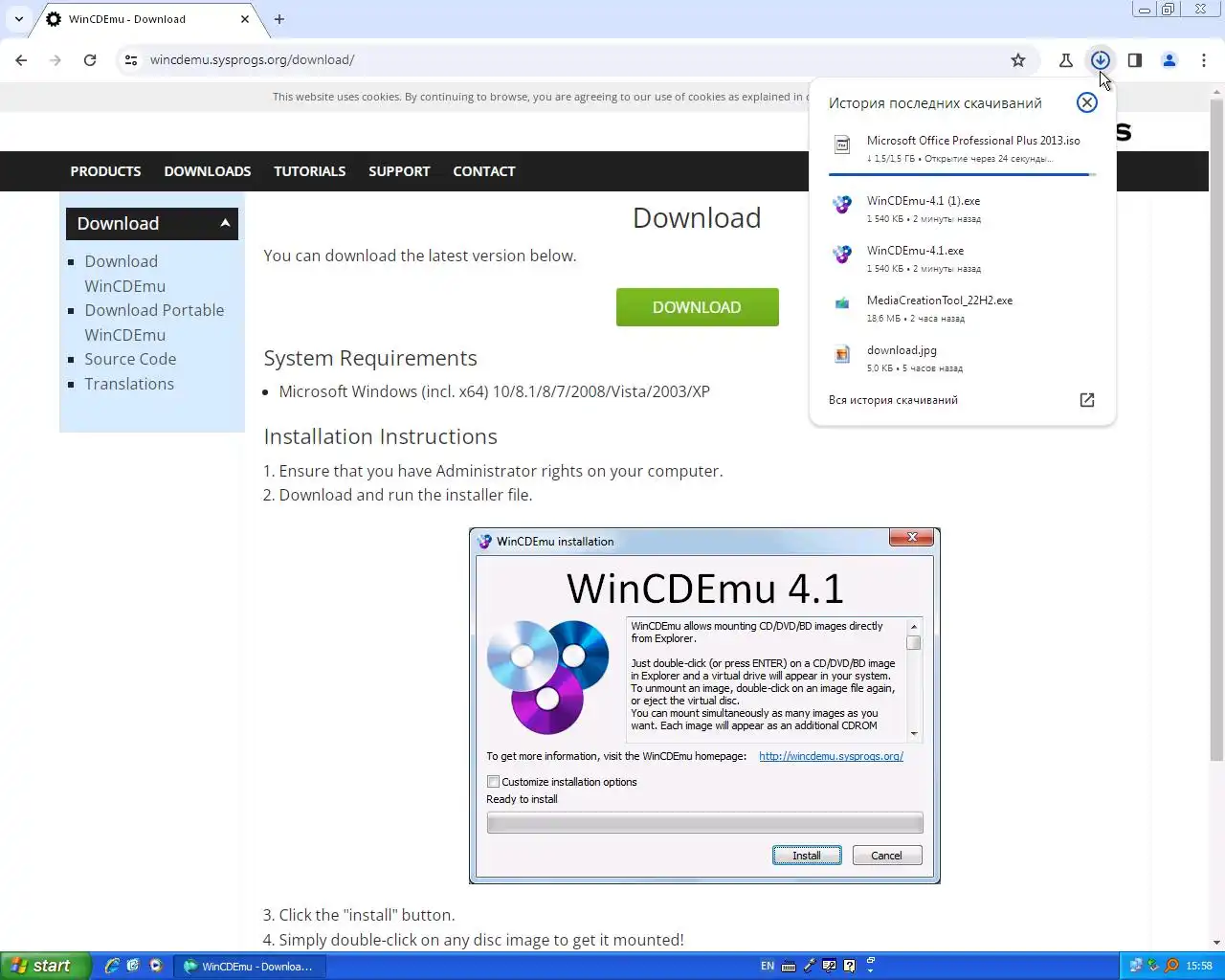Go back using the browser back arrow

click(x=21, y=60)
